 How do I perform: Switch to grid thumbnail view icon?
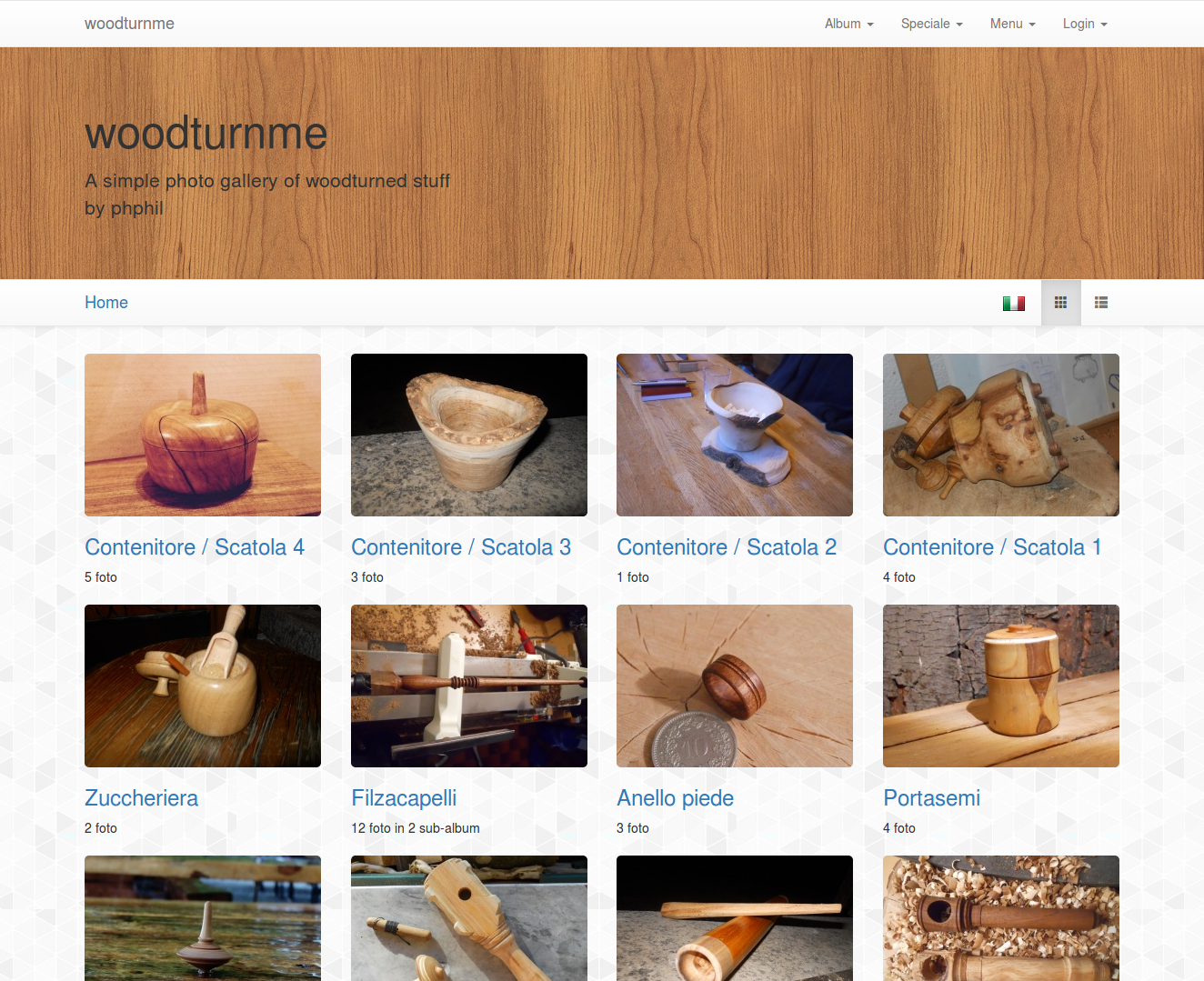point(1060,303)
